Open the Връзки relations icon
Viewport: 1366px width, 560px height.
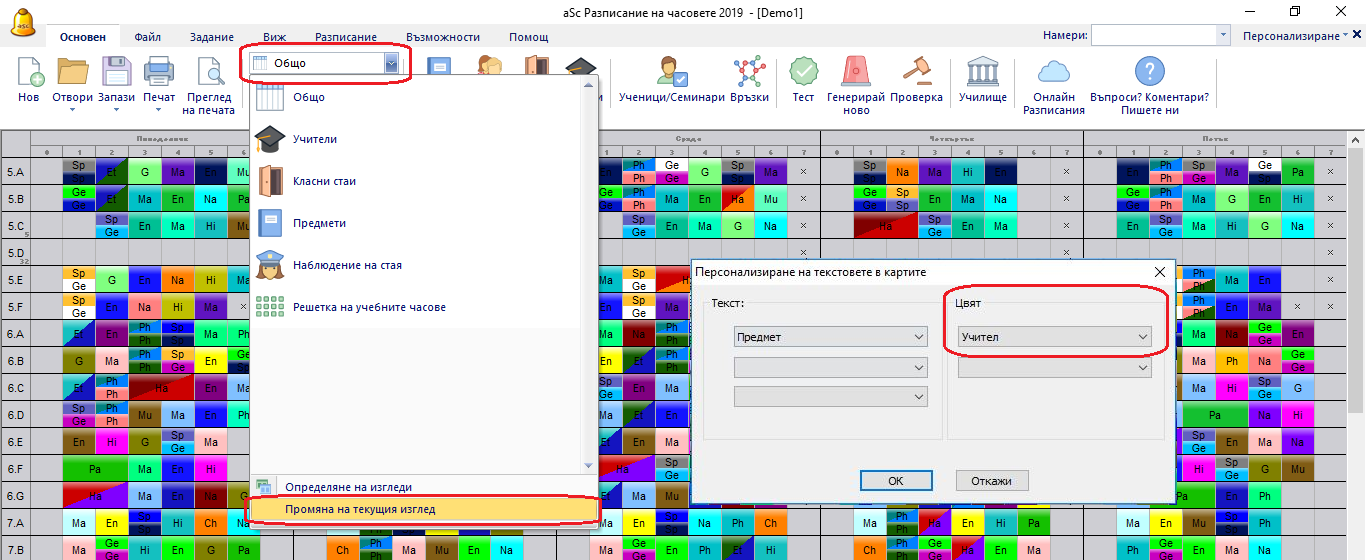tap(749, 74)
